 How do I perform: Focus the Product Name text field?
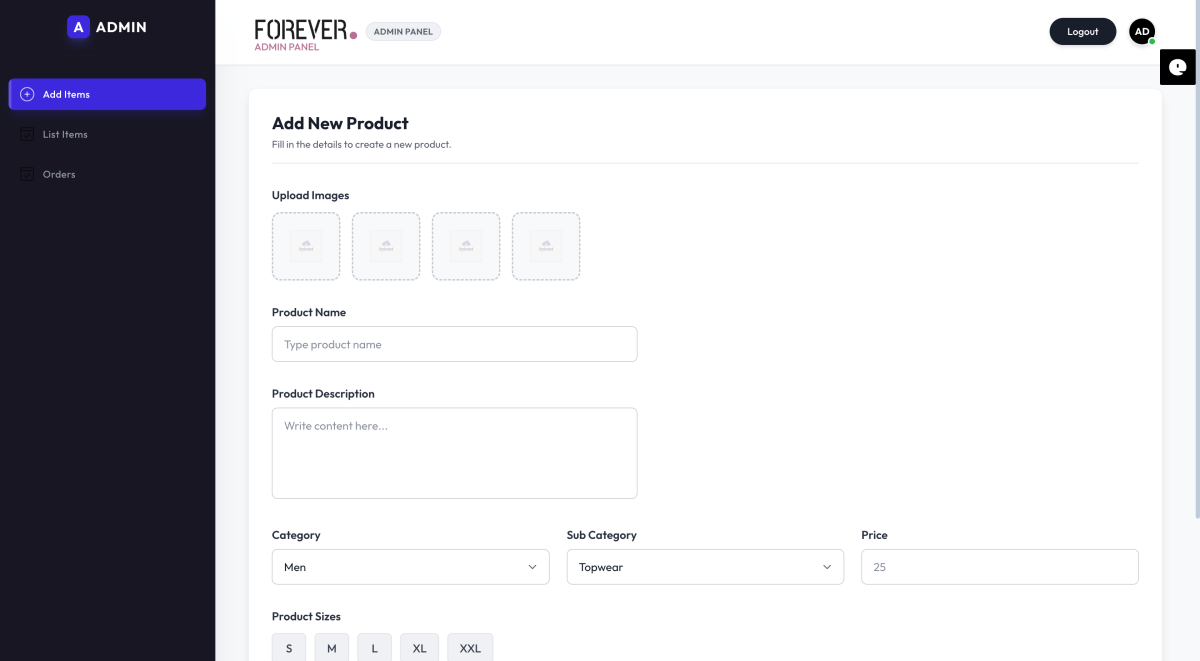[454, 344]
